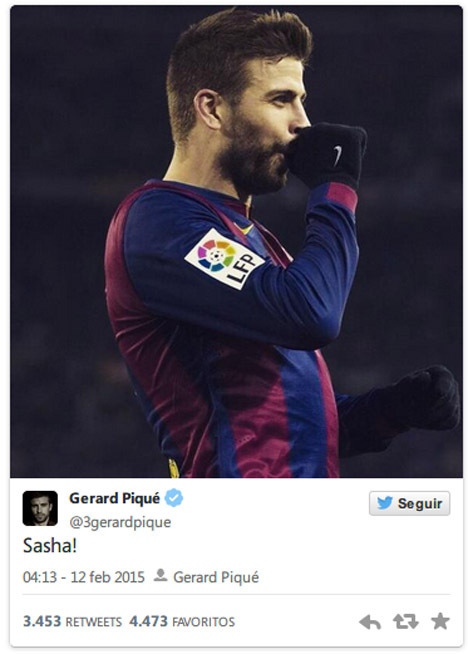Follow the account with the Seguir button
The image size is (468, 654).
pos(409,503)
